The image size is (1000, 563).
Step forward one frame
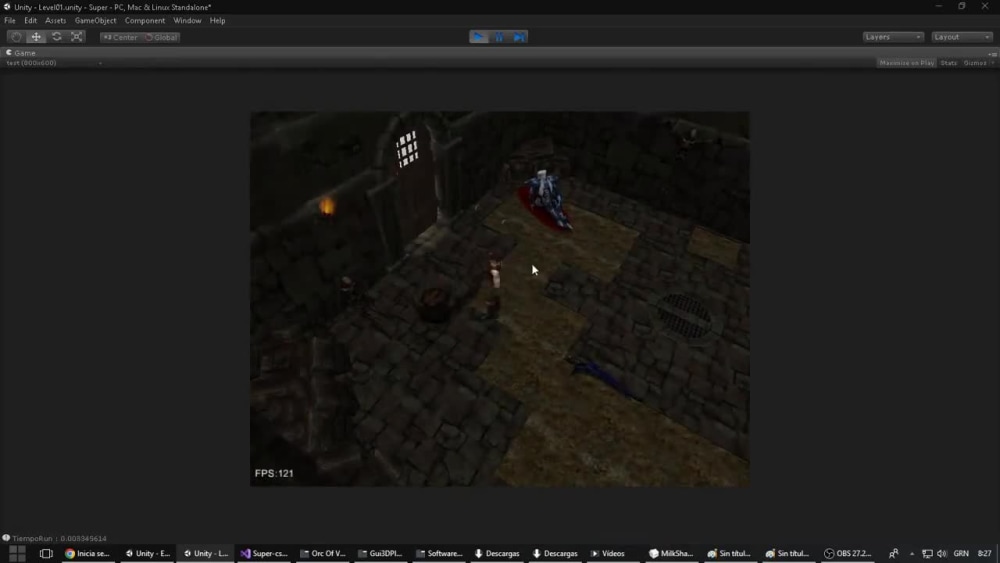518,37
